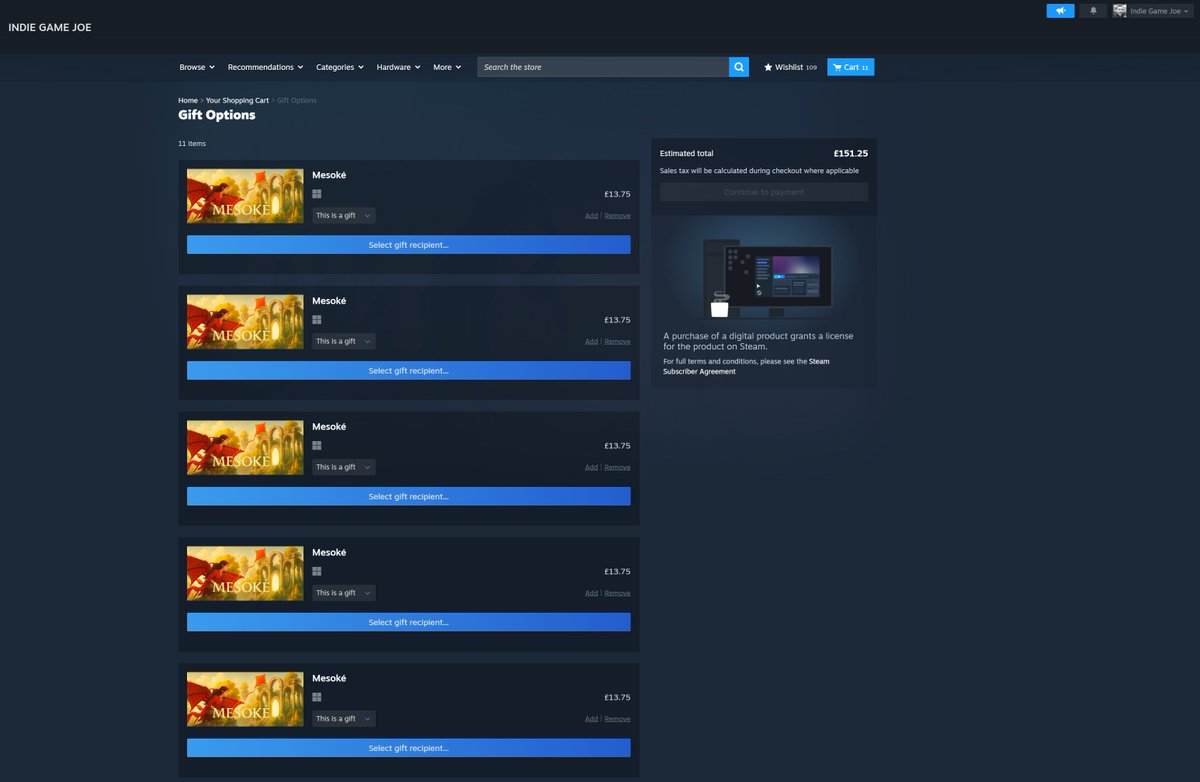The height and width of the screenshot is (782, 1200).
Task: Open the fifth Mesoké game thumbnail
Action: coord(245,699)
